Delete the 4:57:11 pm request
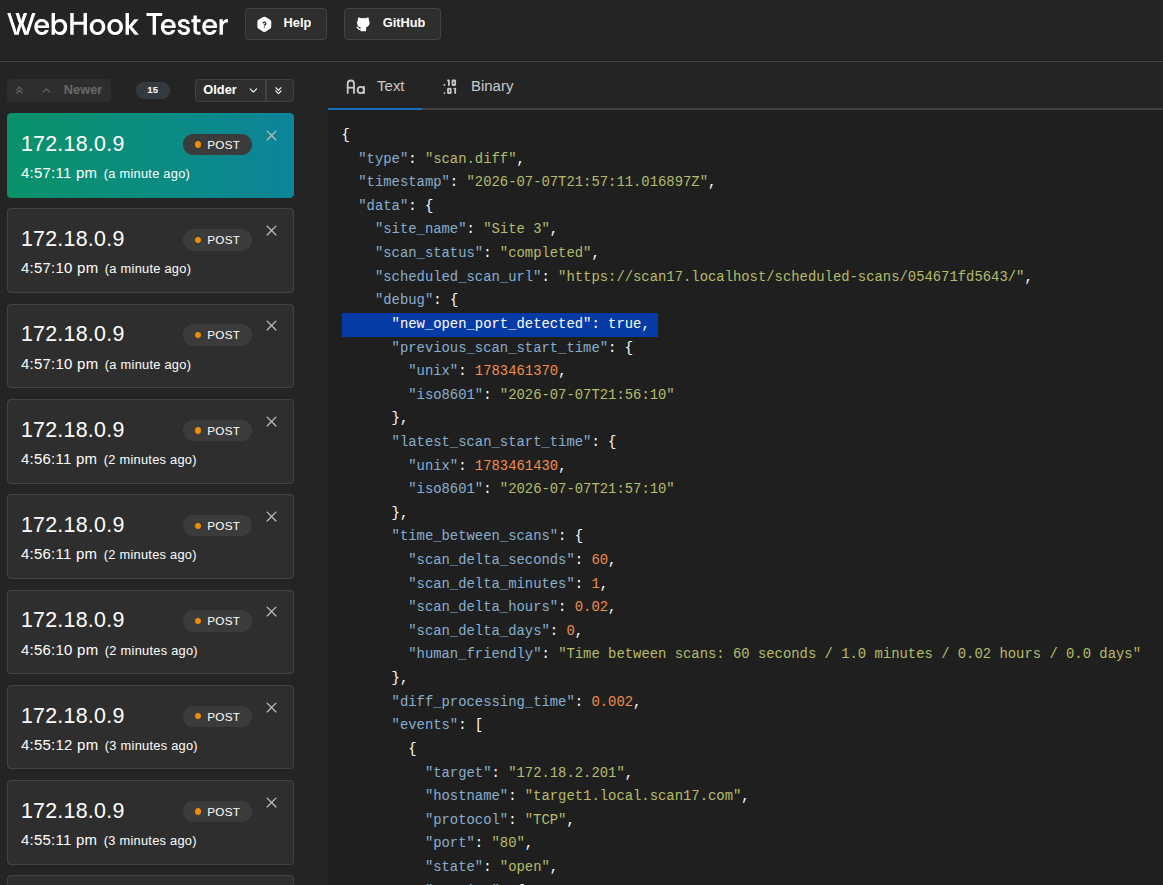1163x885 pixels. click(x=271, y=136)
